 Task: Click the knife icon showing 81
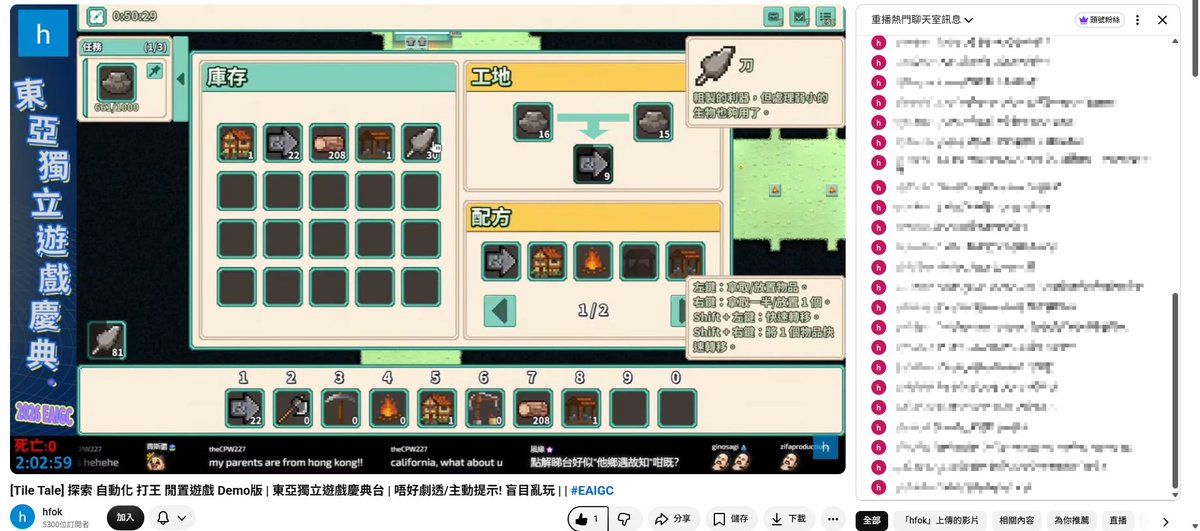coord(106,340)
